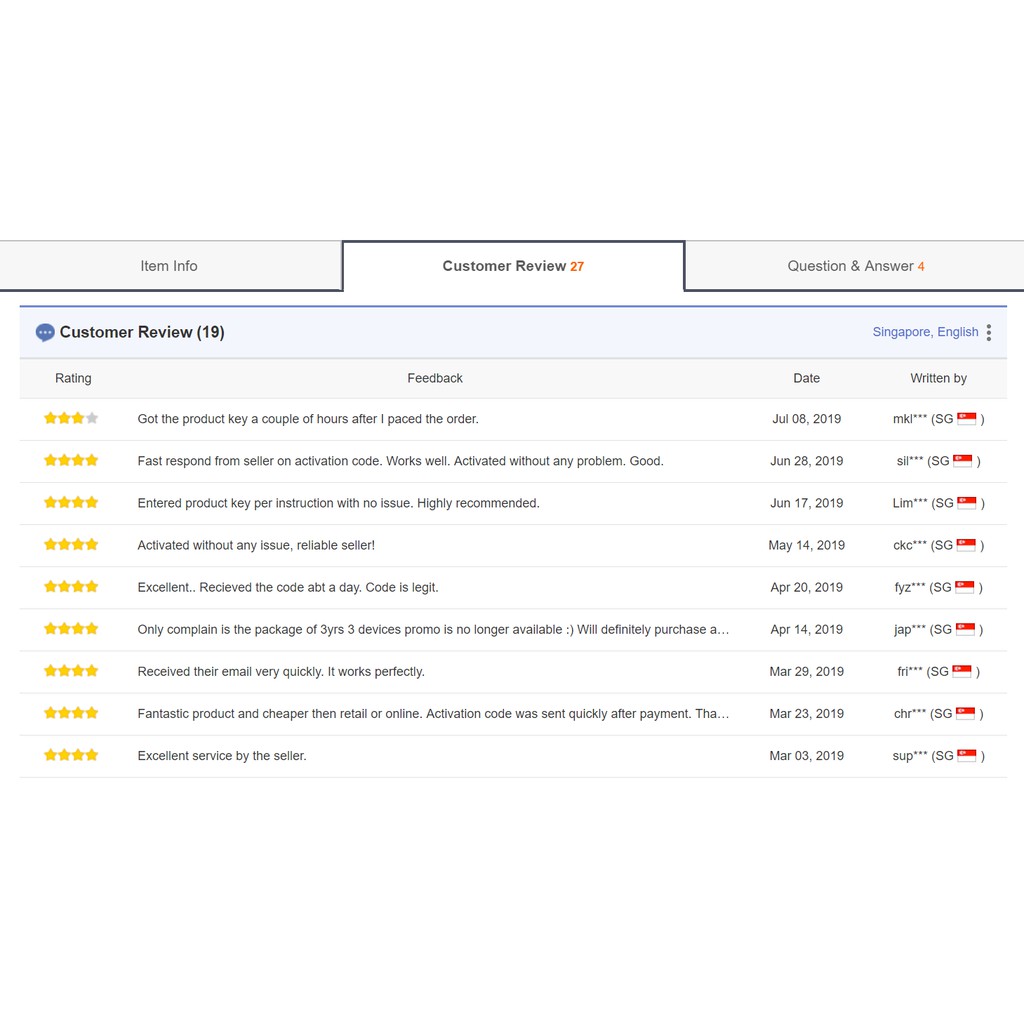Open the three-dot options menu

988,333
